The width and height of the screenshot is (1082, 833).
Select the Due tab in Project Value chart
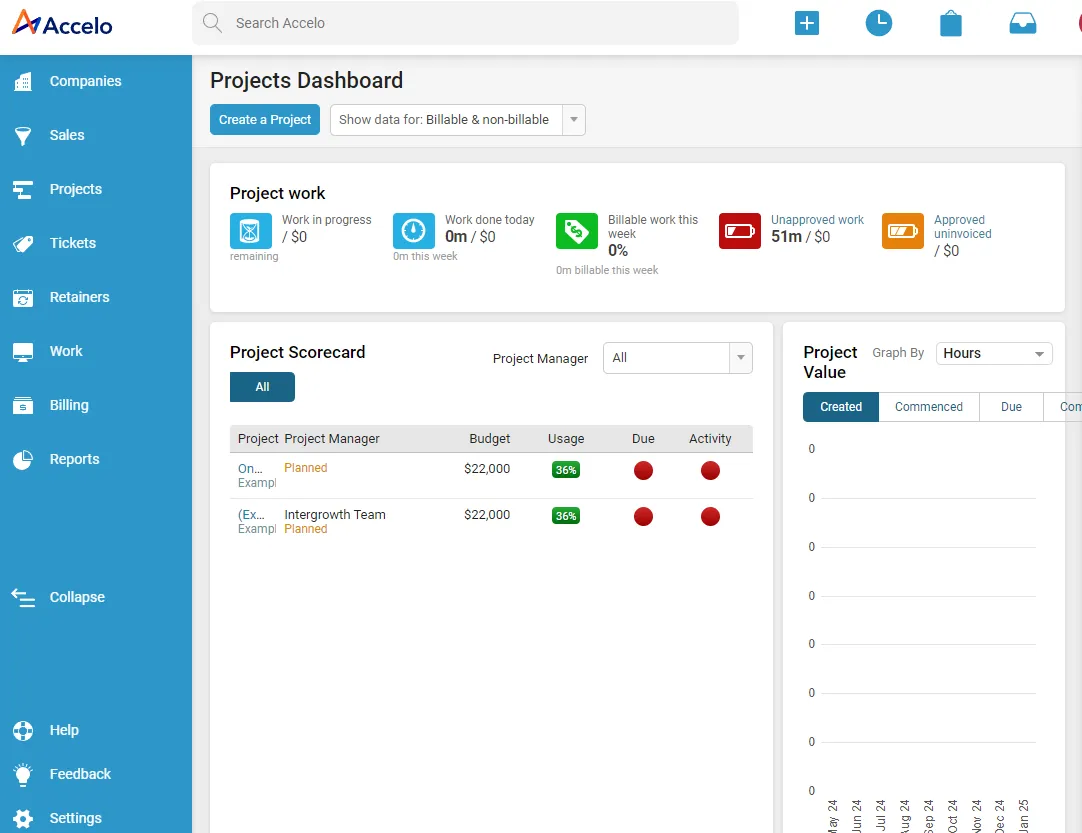click(x=1010, y=407)
